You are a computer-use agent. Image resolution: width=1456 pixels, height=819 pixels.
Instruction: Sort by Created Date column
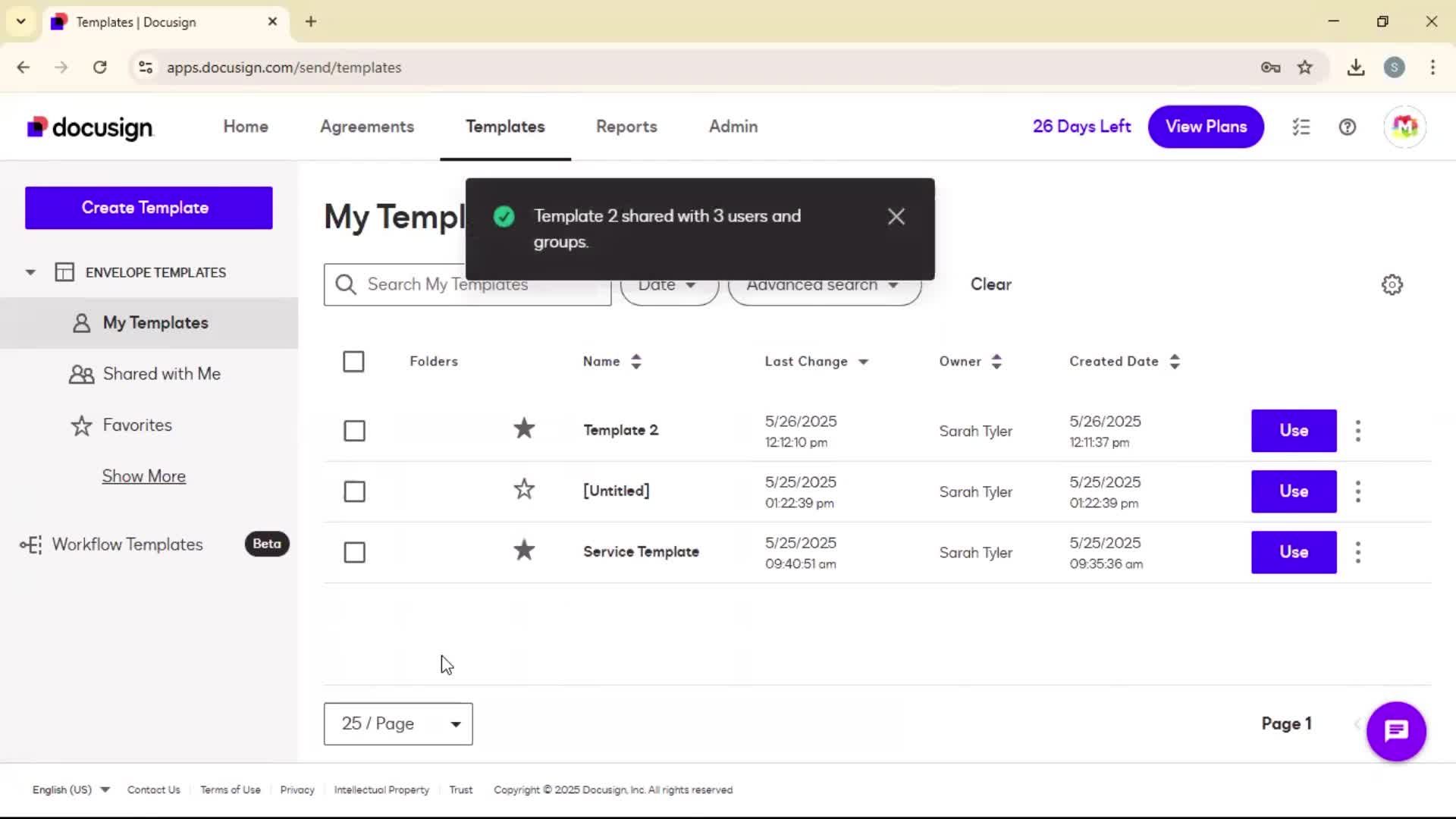tap(1124, 362)
